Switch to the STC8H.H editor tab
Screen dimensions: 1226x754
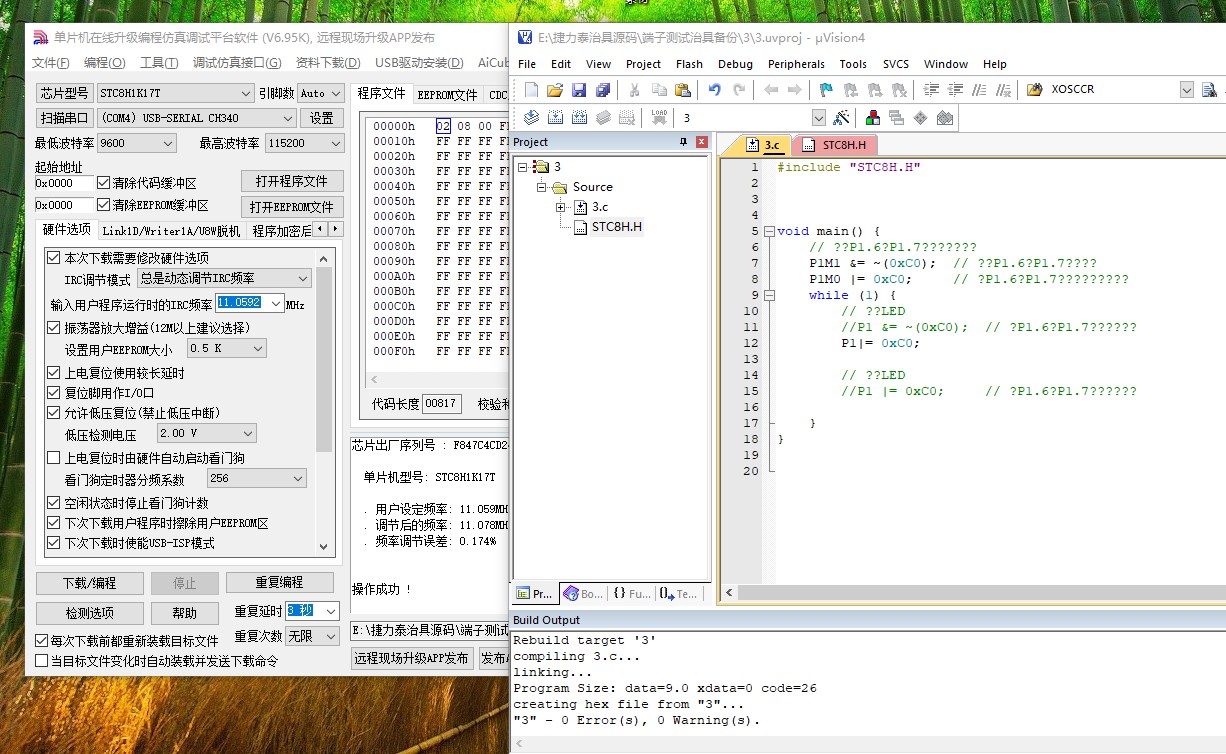point(834,145)
